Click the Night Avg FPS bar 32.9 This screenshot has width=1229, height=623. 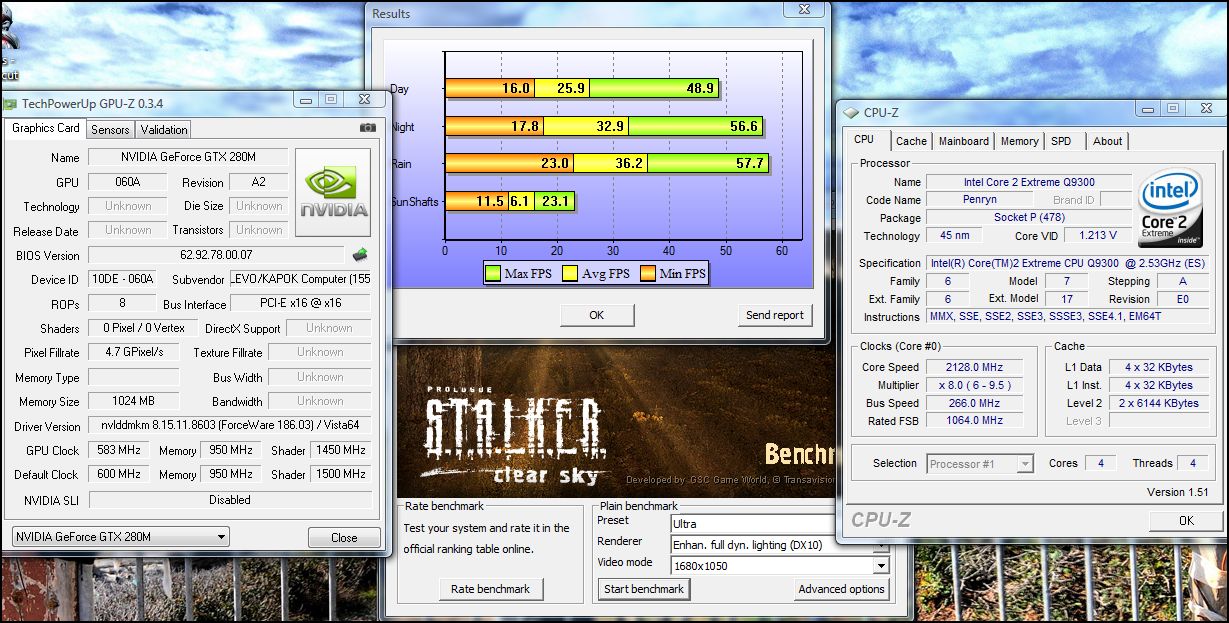[587, 126]
